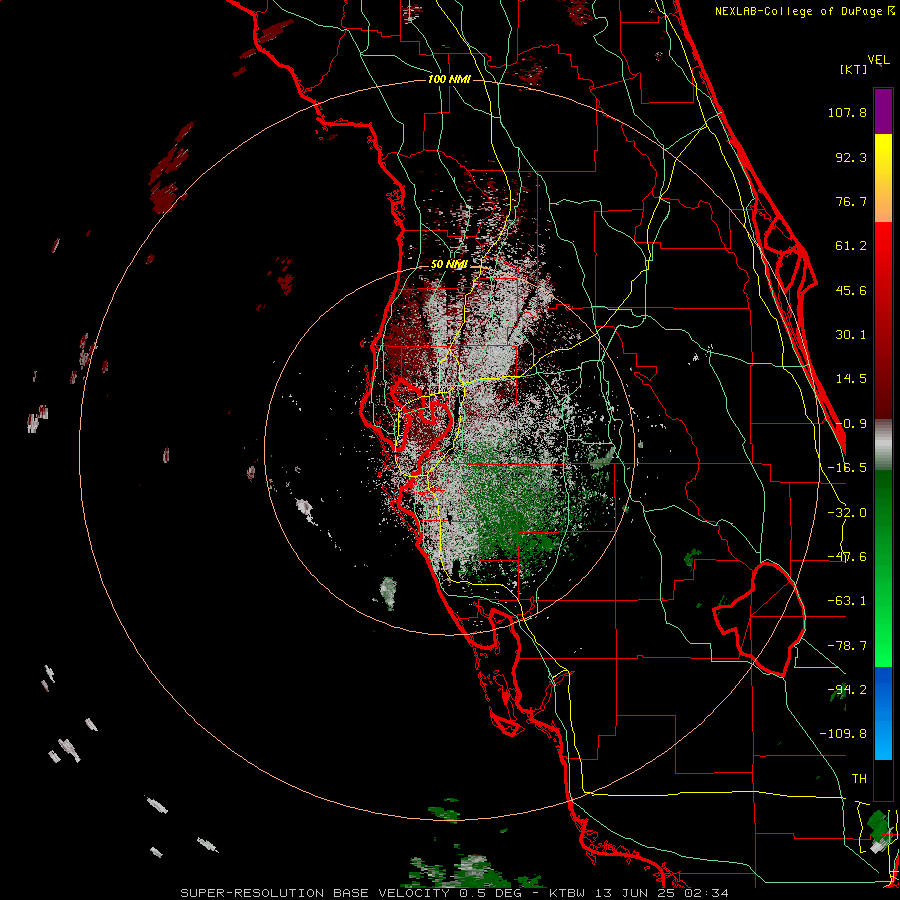The image size is (900, 900).
Task: Pick the gray near-zero segment of the color bar
Action: [883, 445]
